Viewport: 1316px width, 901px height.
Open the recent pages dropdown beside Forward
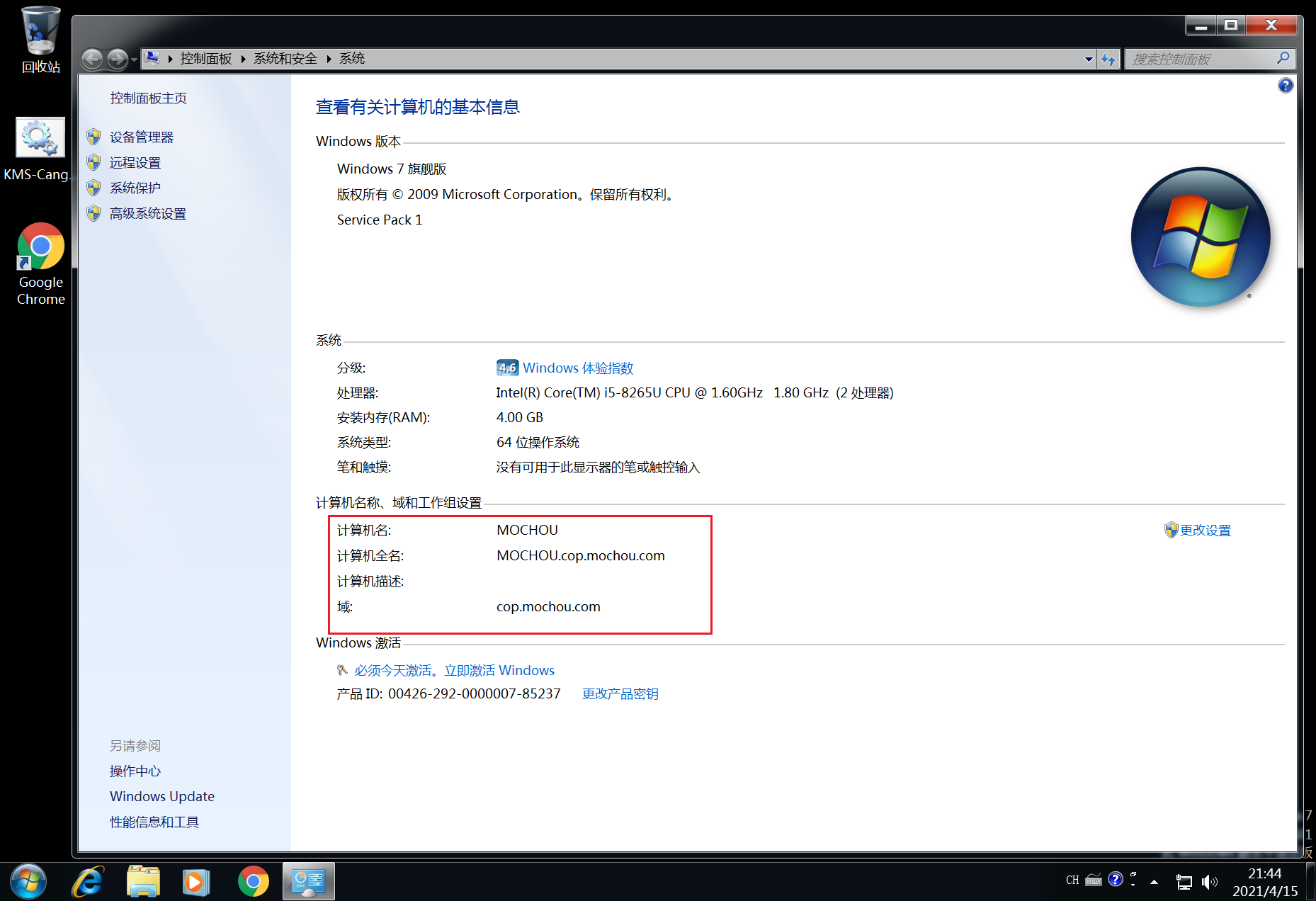[134, 59]
